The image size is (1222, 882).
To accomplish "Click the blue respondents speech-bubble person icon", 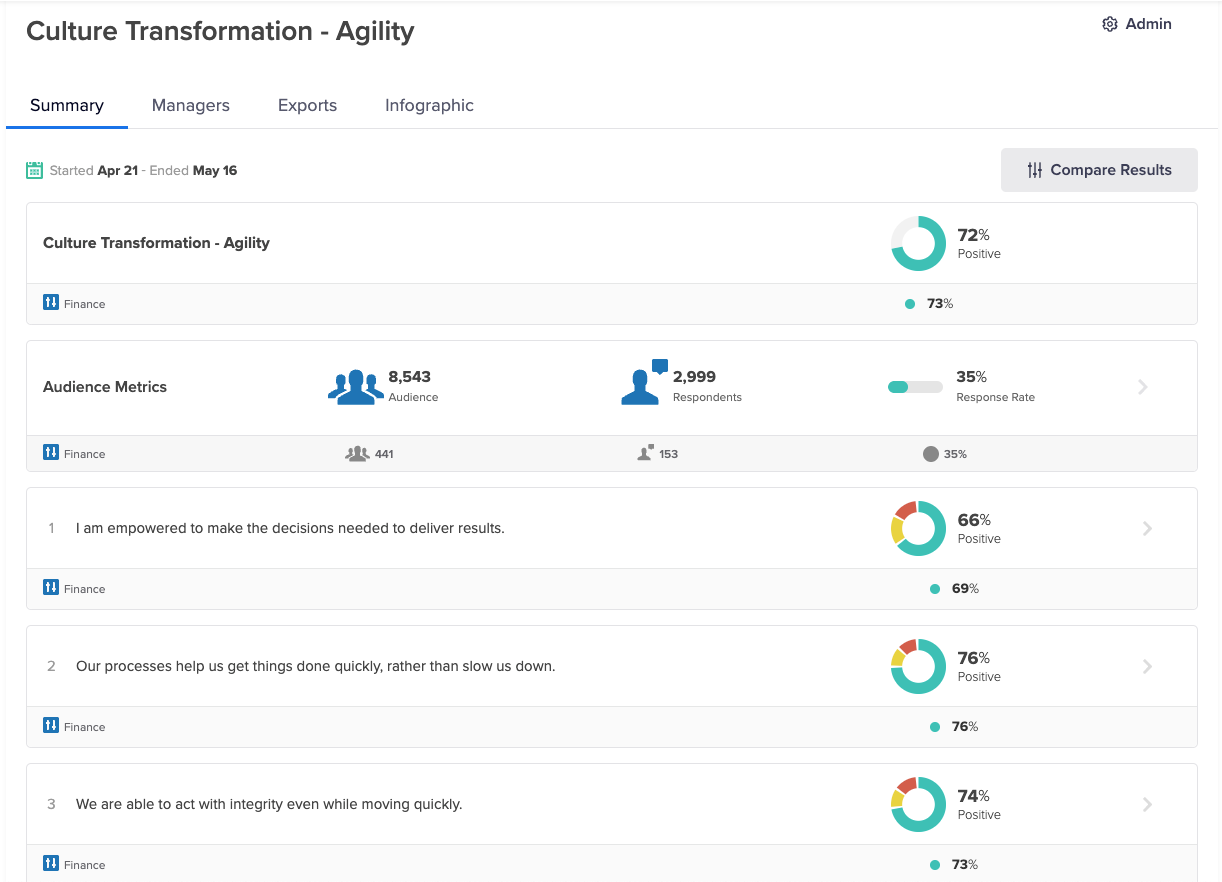I will click(644, 382).
